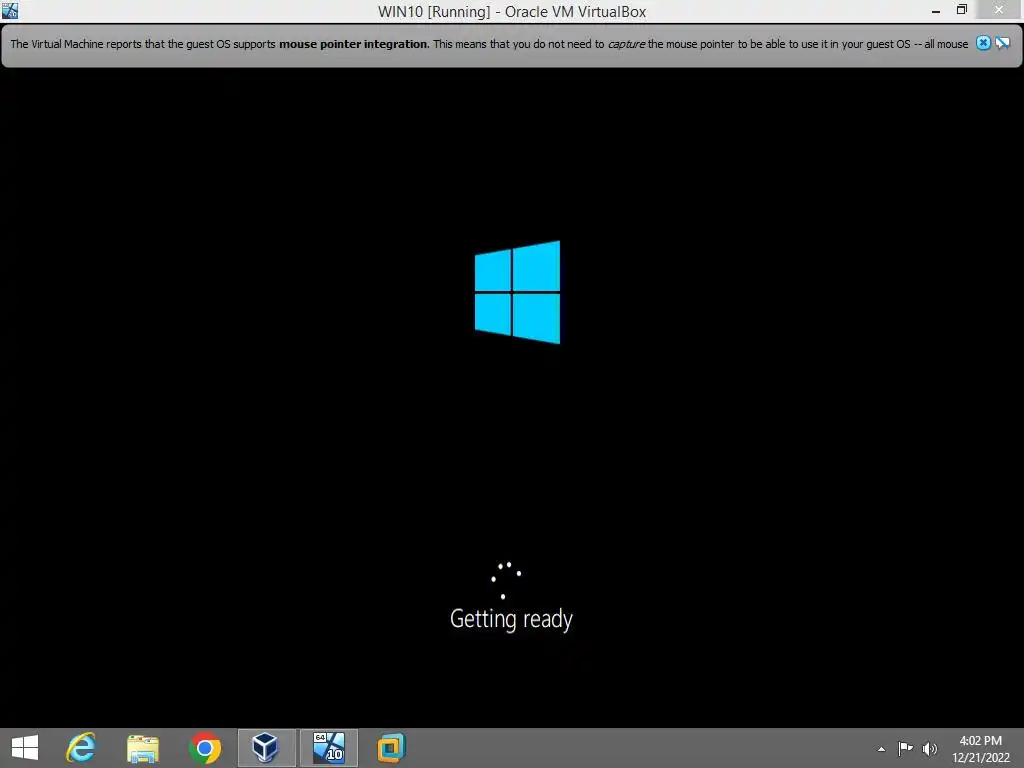1024x768 pixels.
Task: Open Action Center flag icon
Action: 905,748
